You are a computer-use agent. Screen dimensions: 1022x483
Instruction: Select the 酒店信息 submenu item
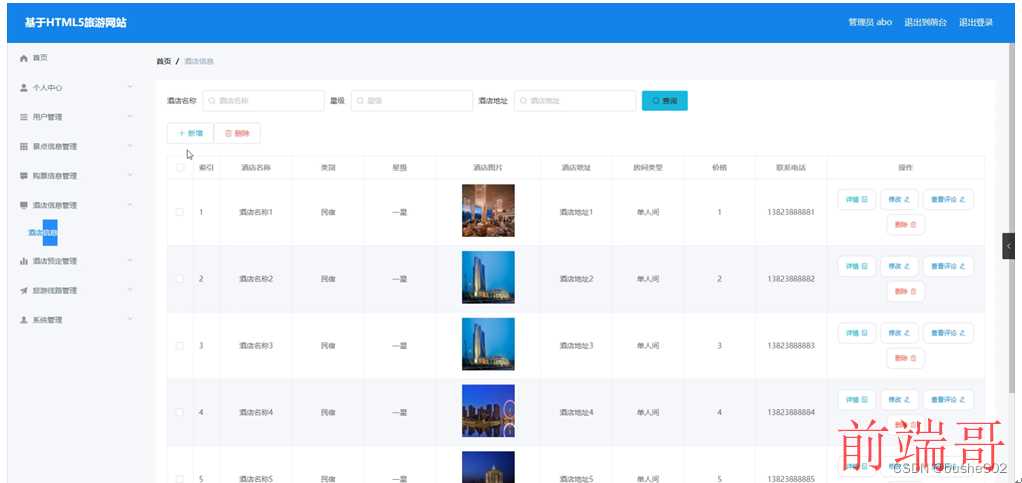43,233
